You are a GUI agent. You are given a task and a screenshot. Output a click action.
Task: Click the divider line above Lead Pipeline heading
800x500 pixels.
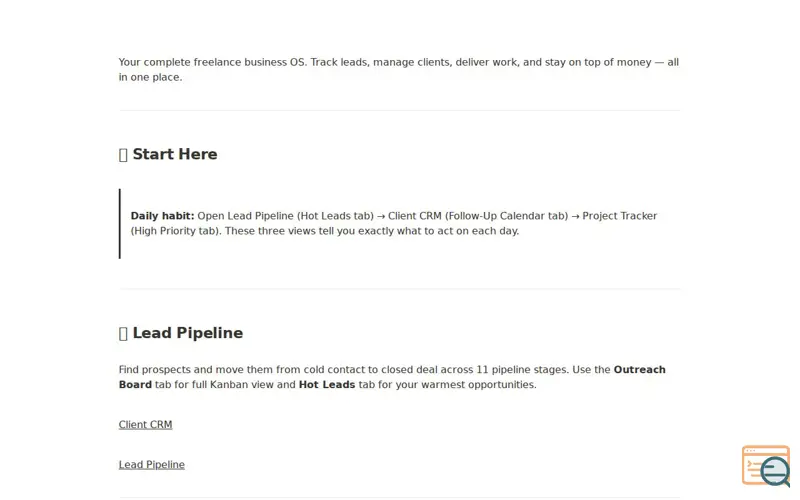[x=399, y=289]
